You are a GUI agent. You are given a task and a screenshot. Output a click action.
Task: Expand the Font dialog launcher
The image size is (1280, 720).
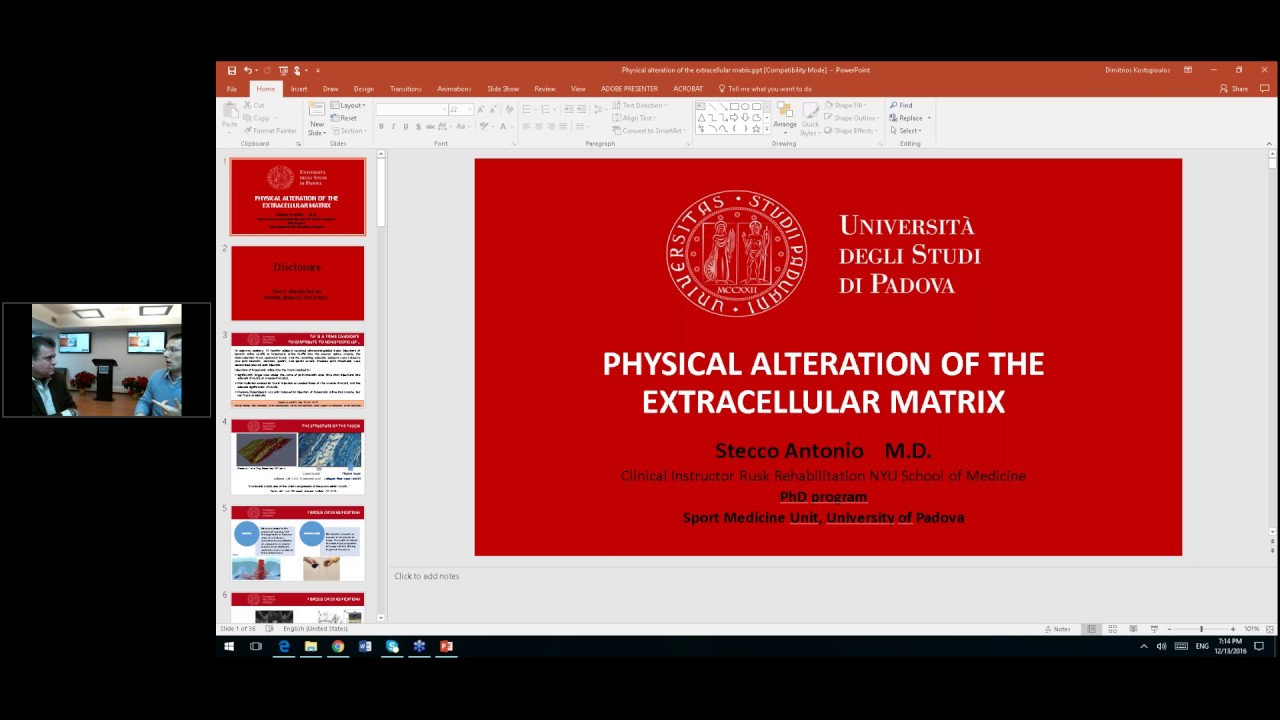[513, 144]
